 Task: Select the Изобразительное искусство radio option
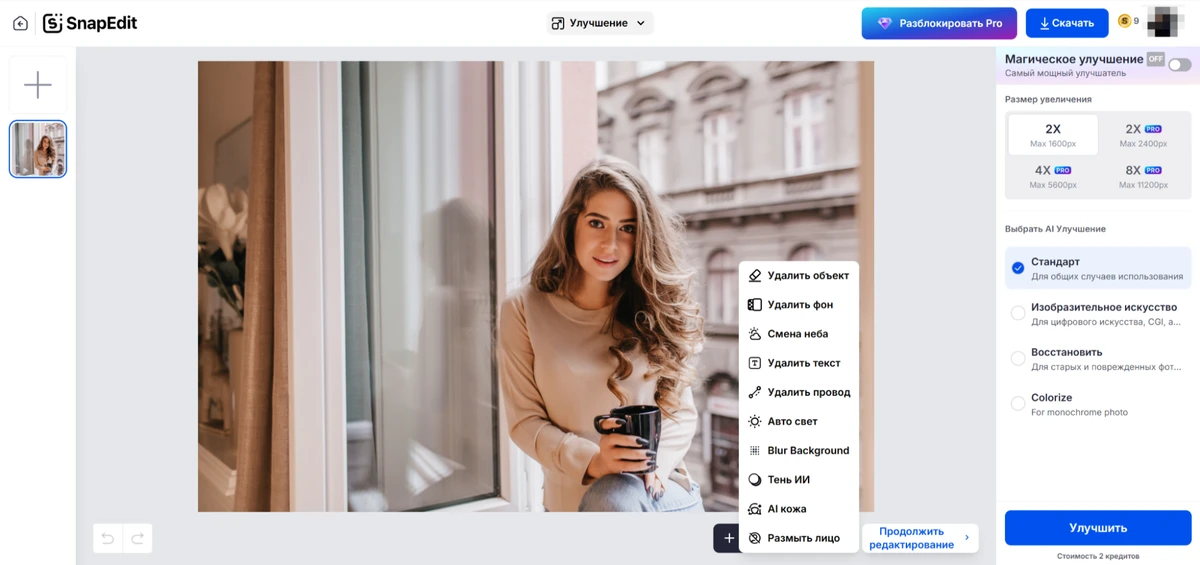(1018, 313)
